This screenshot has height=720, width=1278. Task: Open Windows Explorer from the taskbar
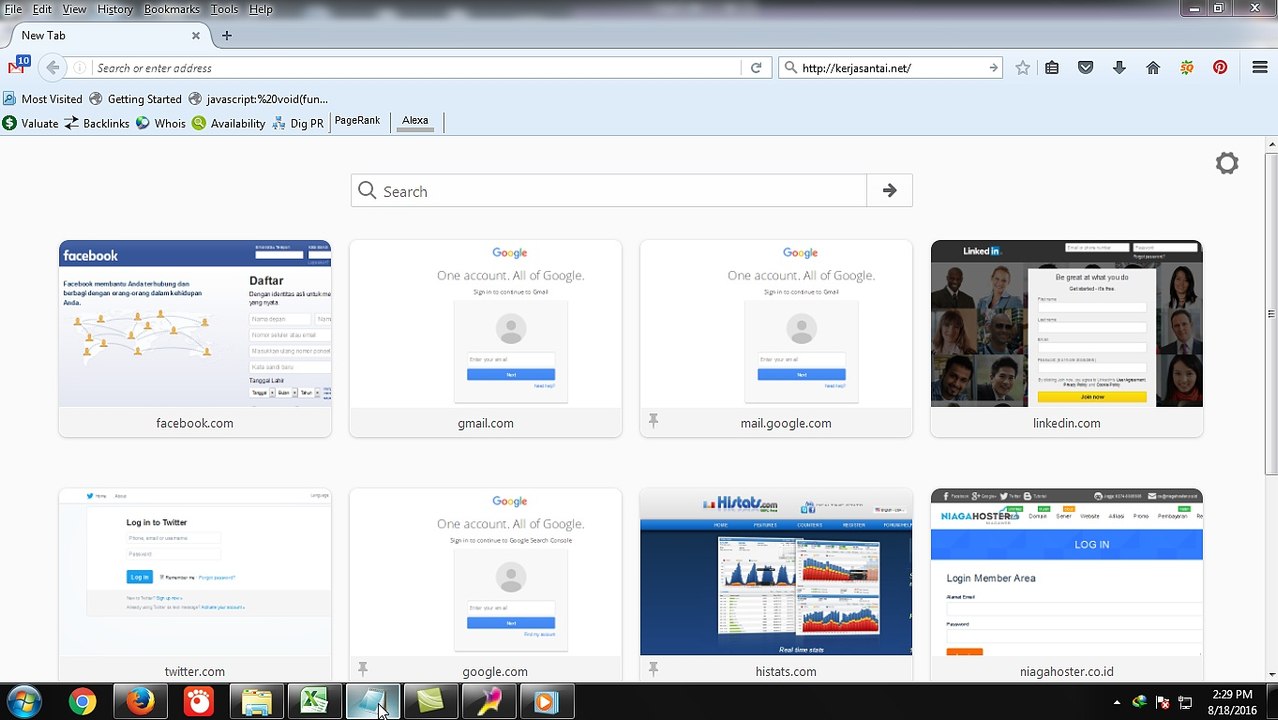tap(257, 702)
